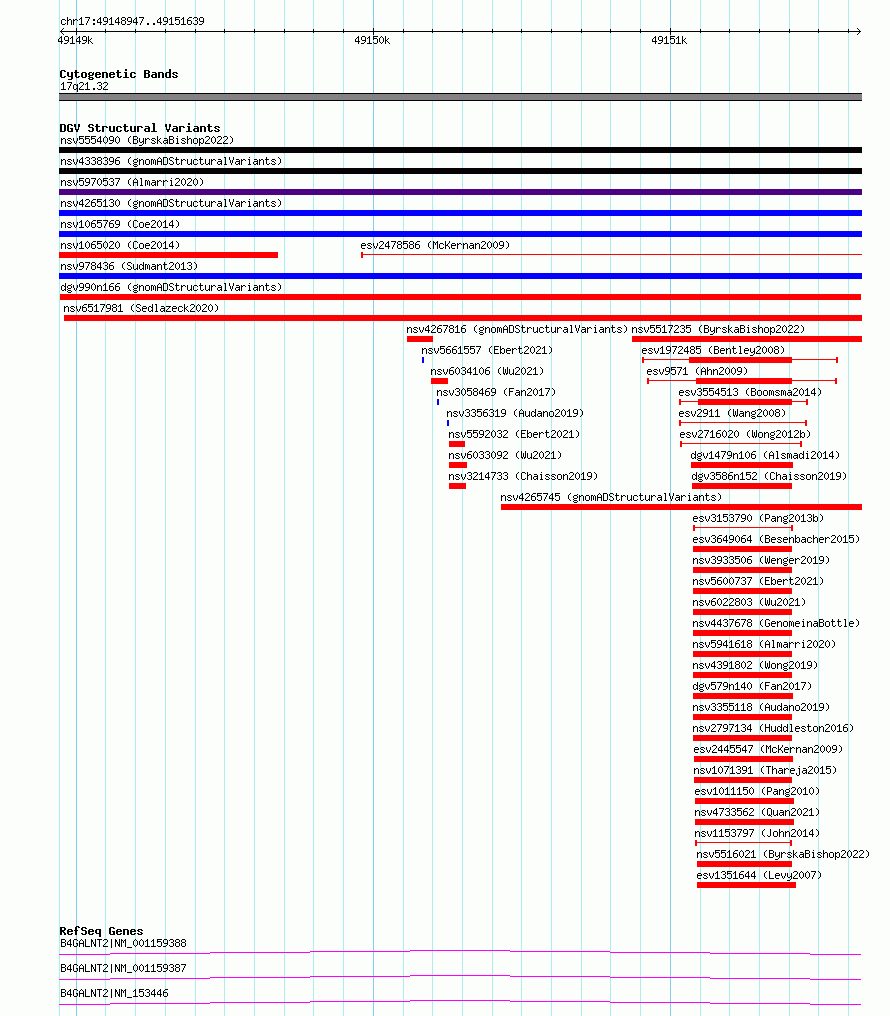
Task: Click the 49150k ruler tick label
Action: [x=372, y=40]
